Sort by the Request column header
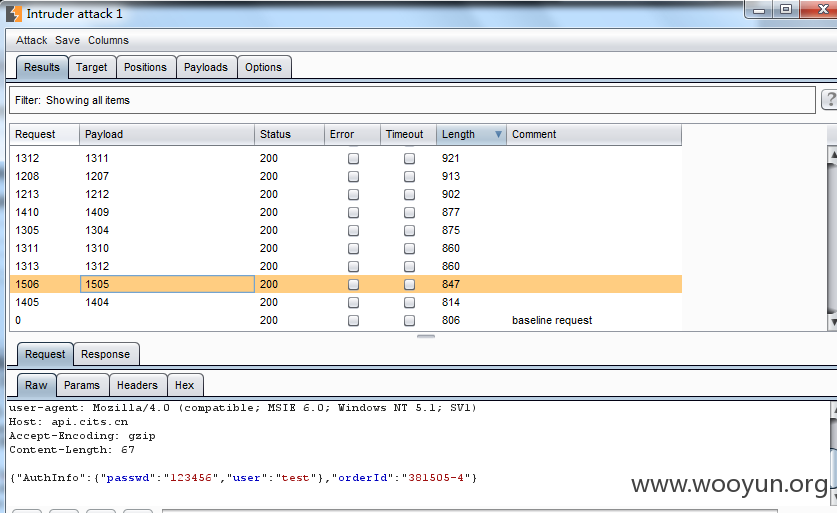Image resolution: width=837 pixels, height=513 pixels. 44,135
